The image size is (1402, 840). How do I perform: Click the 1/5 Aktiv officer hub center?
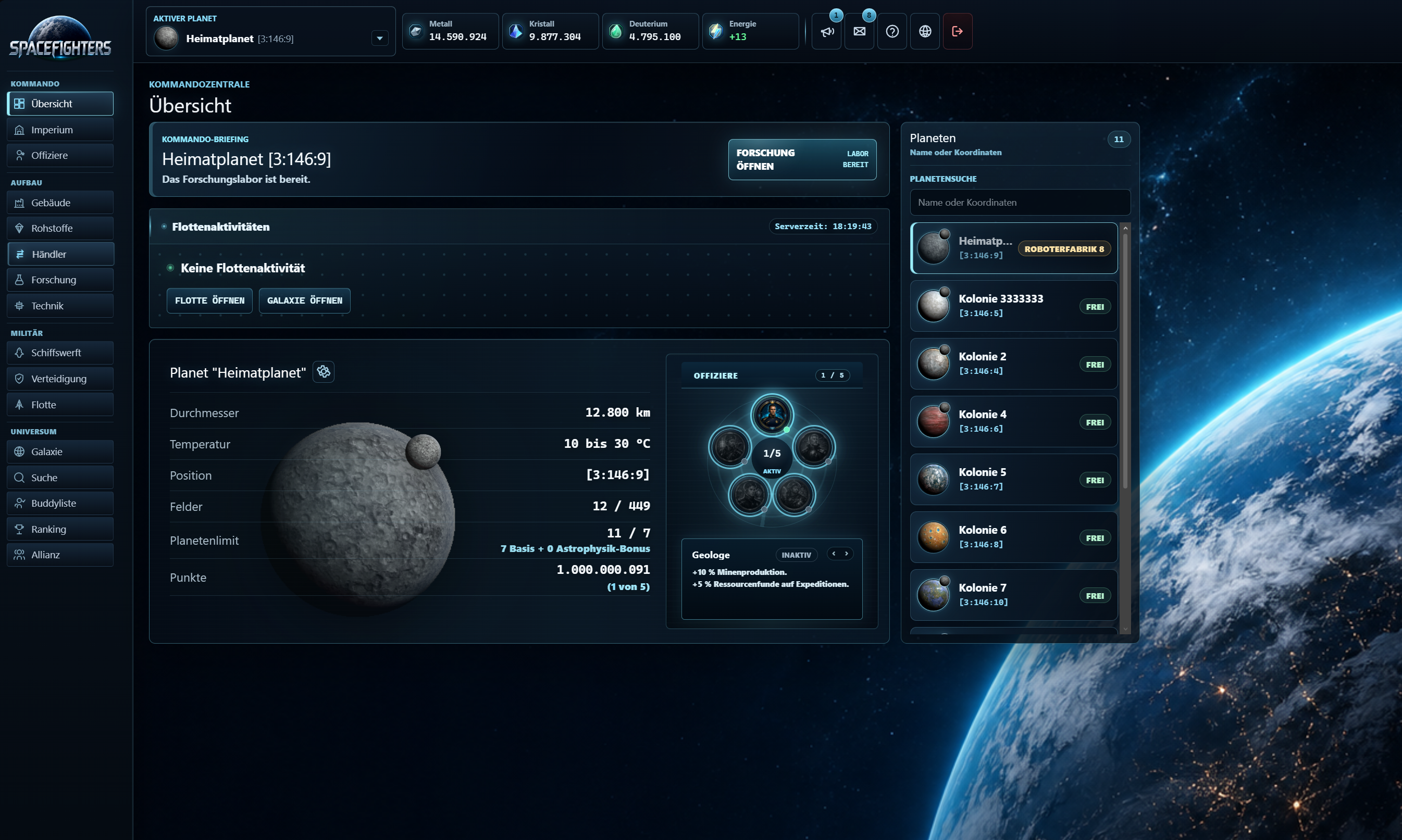click(x=772, y=458)
